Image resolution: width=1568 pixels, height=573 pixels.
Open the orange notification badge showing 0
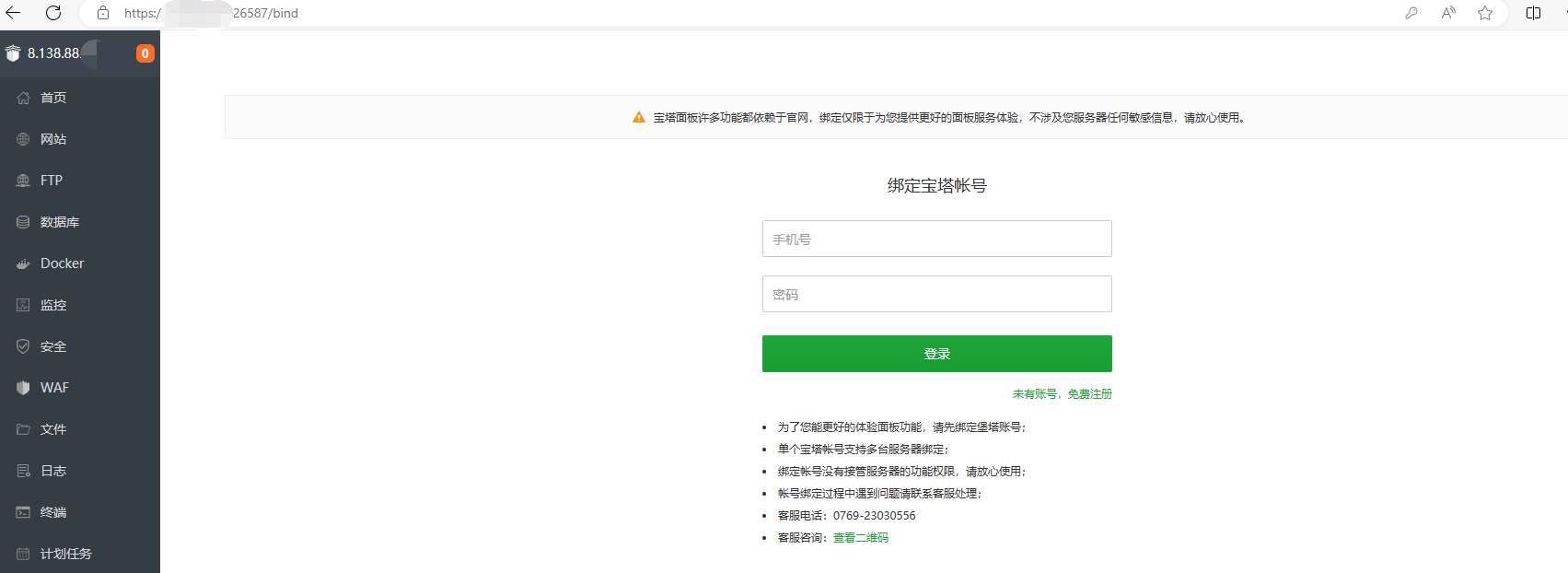(x=145, y=53)
